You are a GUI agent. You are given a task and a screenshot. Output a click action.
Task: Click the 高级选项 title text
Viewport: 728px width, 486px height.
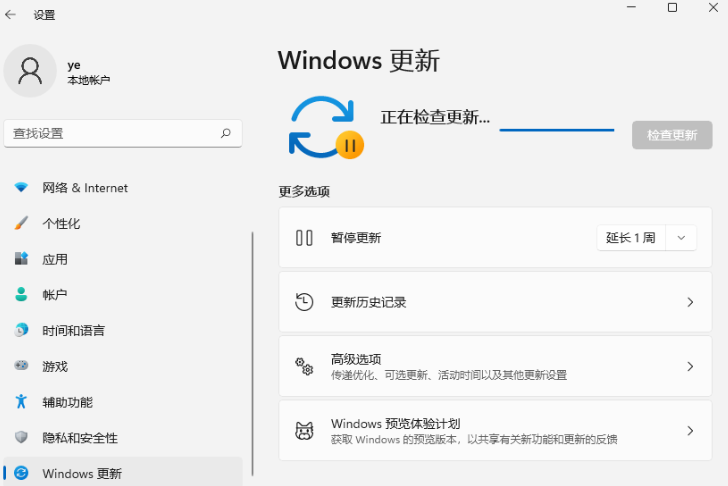click(x=356, y=359)
